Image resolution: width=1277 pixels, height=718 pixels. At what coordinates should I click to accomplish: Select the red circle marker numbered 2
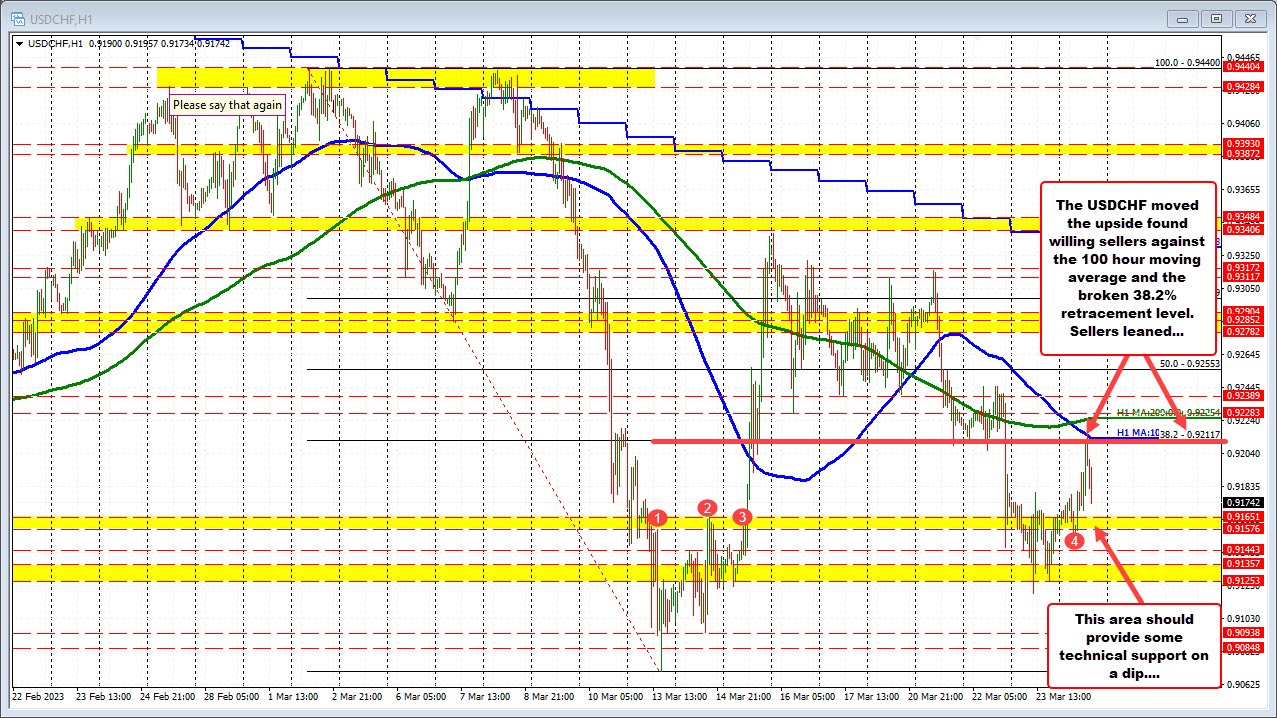click(708, 508)
